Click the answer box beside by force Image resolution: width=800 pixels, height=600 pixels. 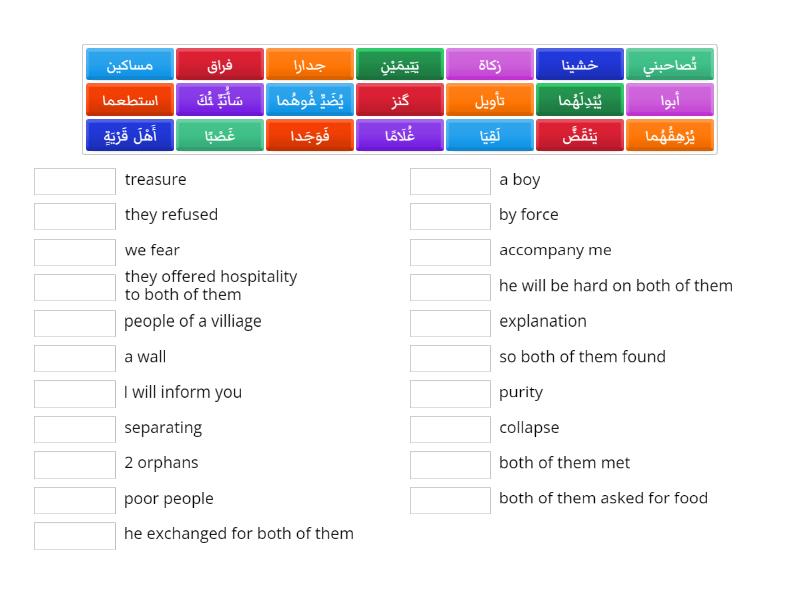tap(450, 216)
